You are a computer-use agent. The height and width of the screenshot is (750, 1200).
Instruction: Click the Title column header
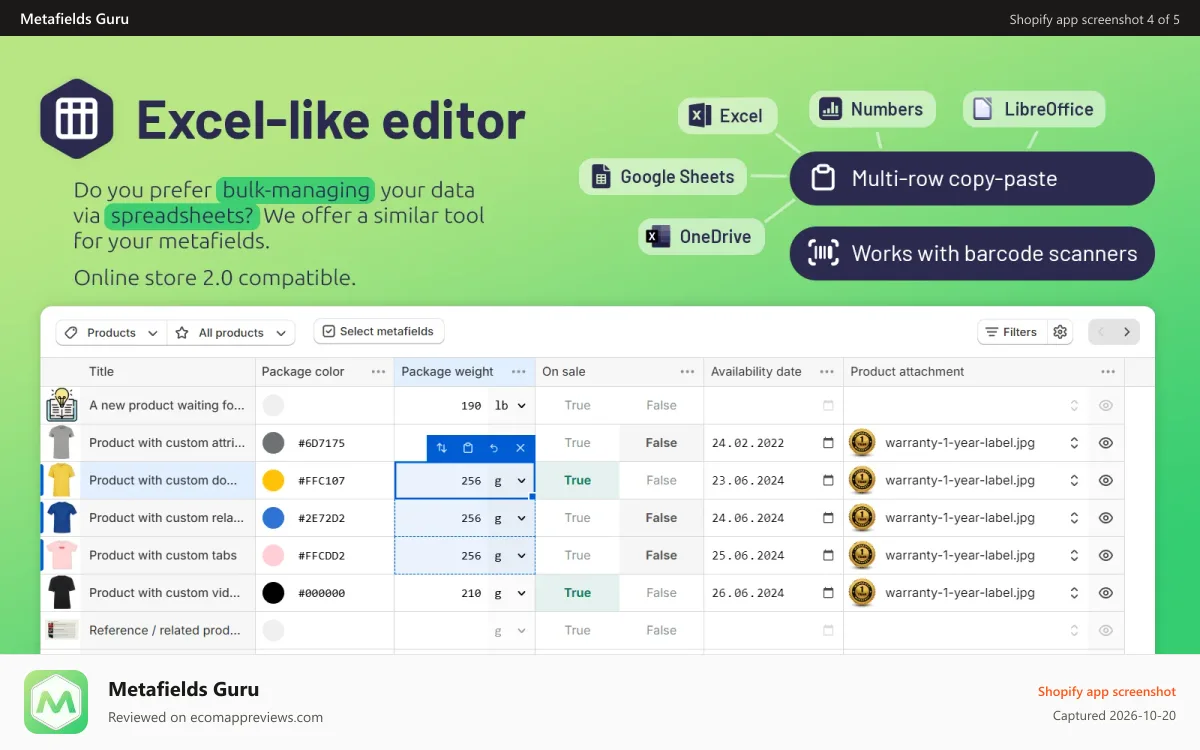pos(101,372)
